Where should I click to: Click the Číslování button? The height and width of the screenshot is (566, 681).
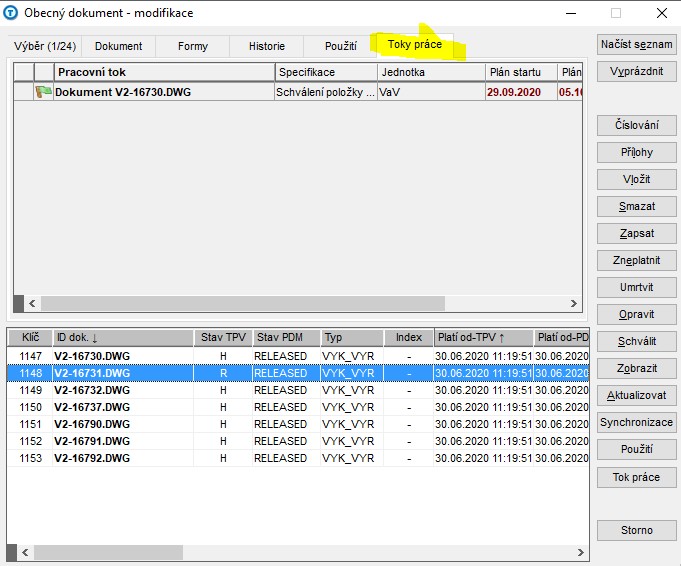pos(636,125)
